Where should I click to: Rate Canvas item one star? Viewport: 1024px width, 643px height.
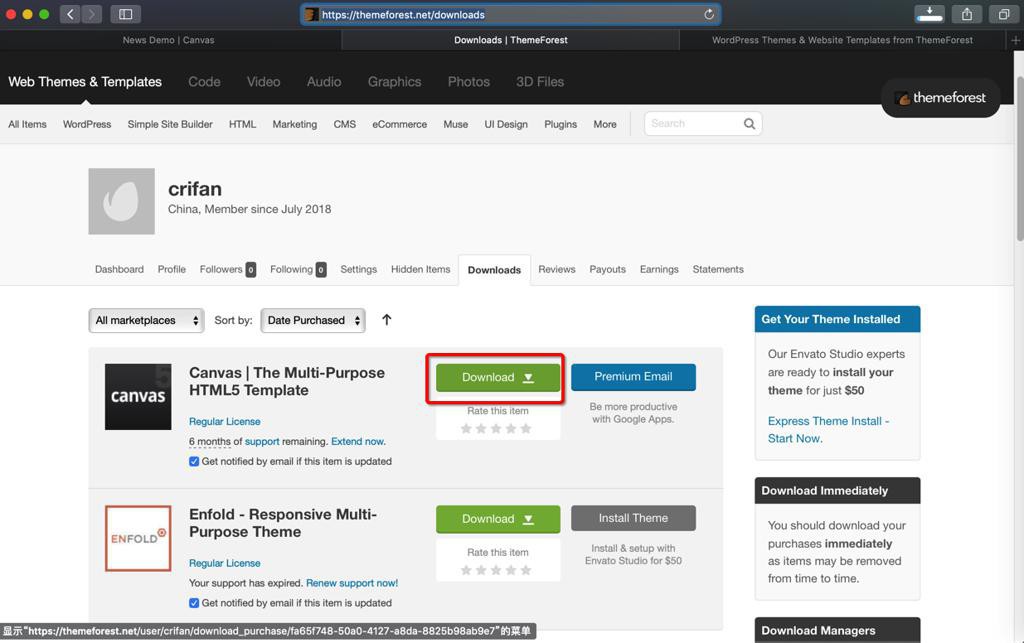pos(466,429)
